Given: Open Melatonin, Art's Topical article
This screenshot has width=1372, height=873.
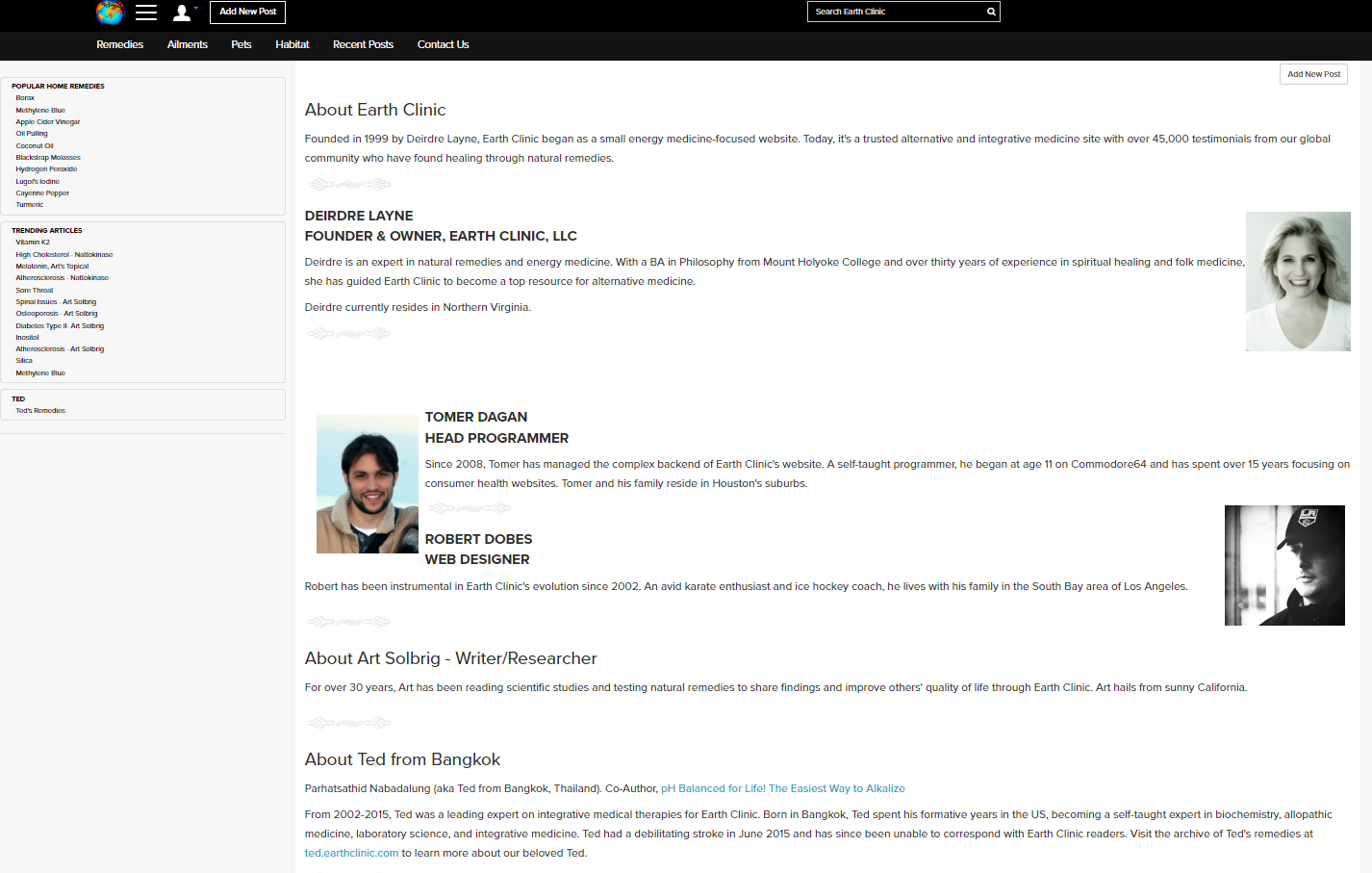Looking at the screenshot, I should point(52,267).
